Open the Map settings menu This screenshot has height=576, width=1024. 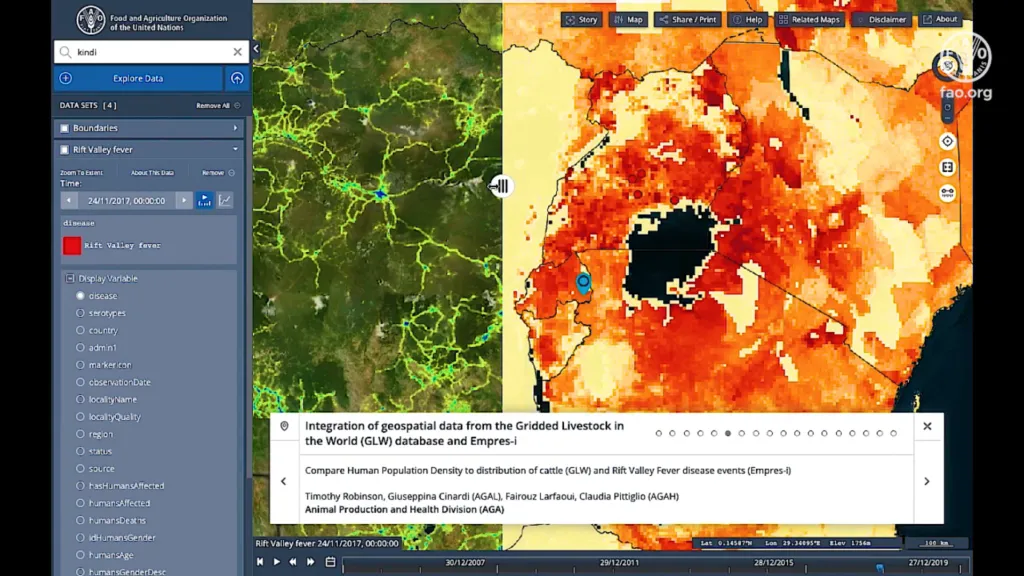pyautogui.click(x=628, y=20)
